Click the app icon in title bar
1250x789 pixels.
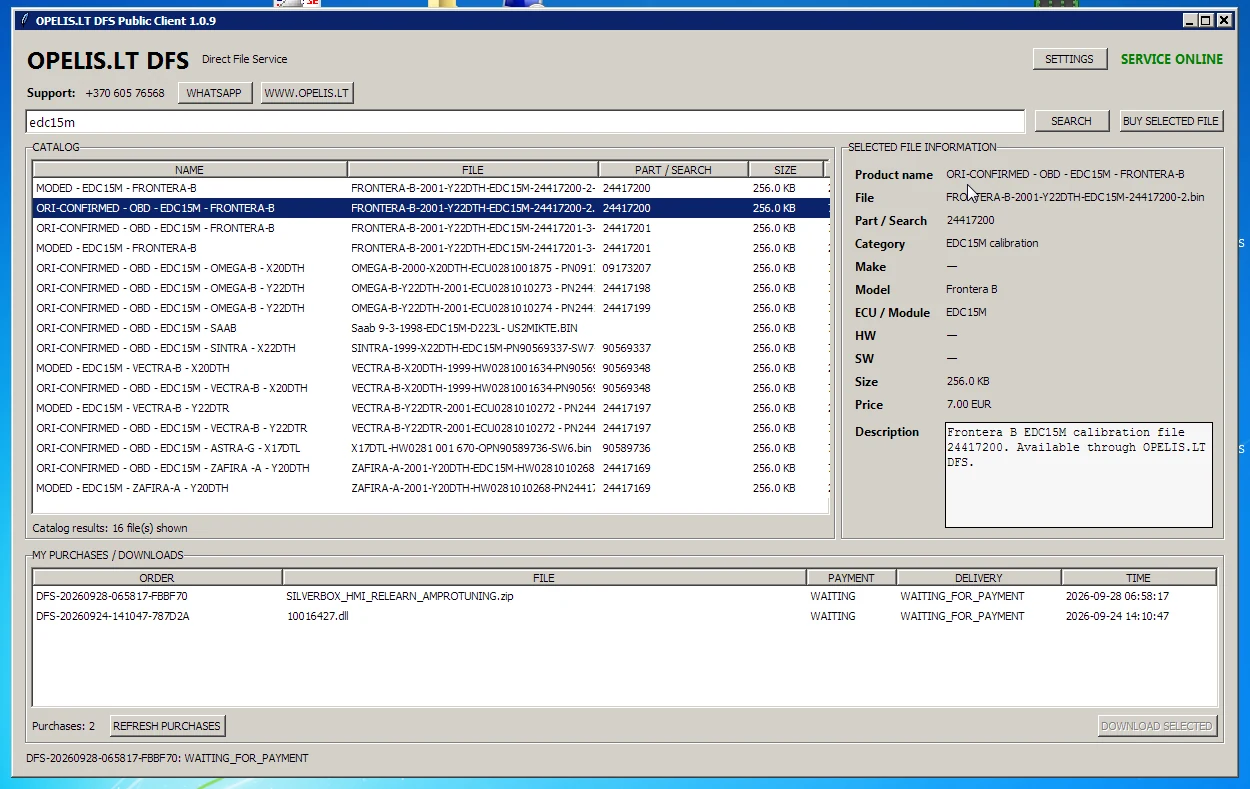[25, 20]
